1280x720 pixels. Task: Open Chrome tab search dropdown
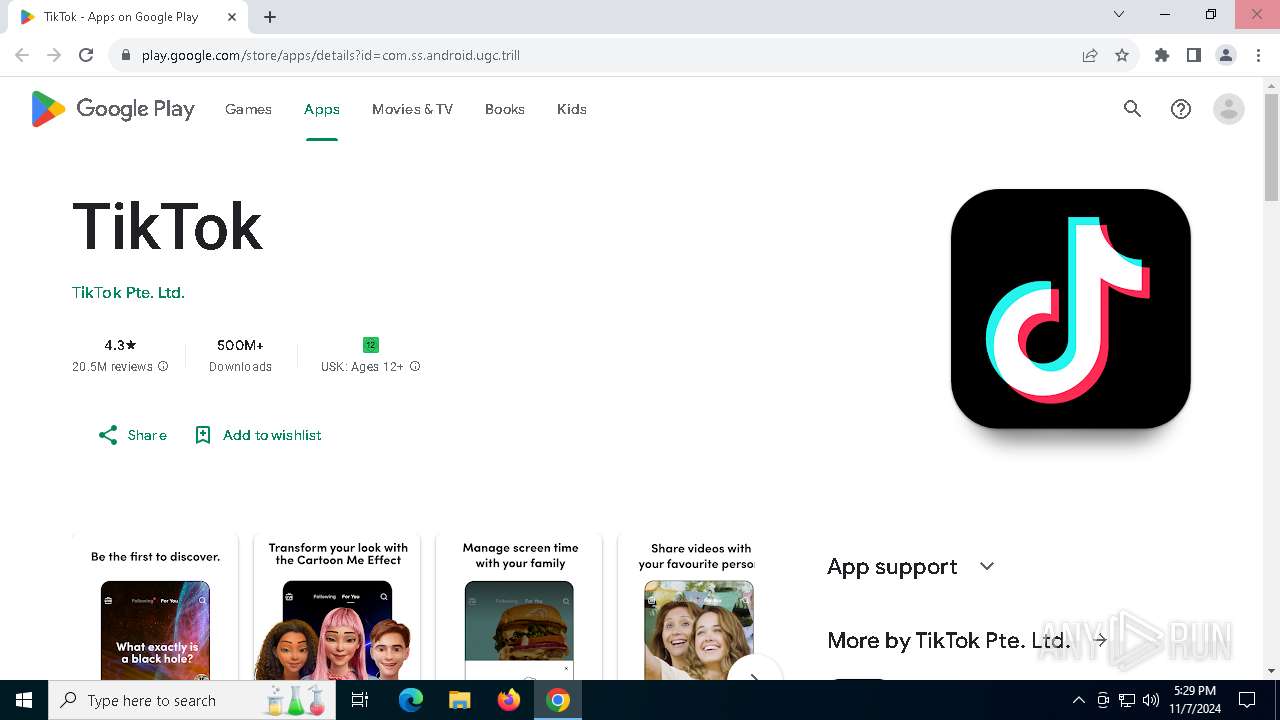pos(1119,14)
